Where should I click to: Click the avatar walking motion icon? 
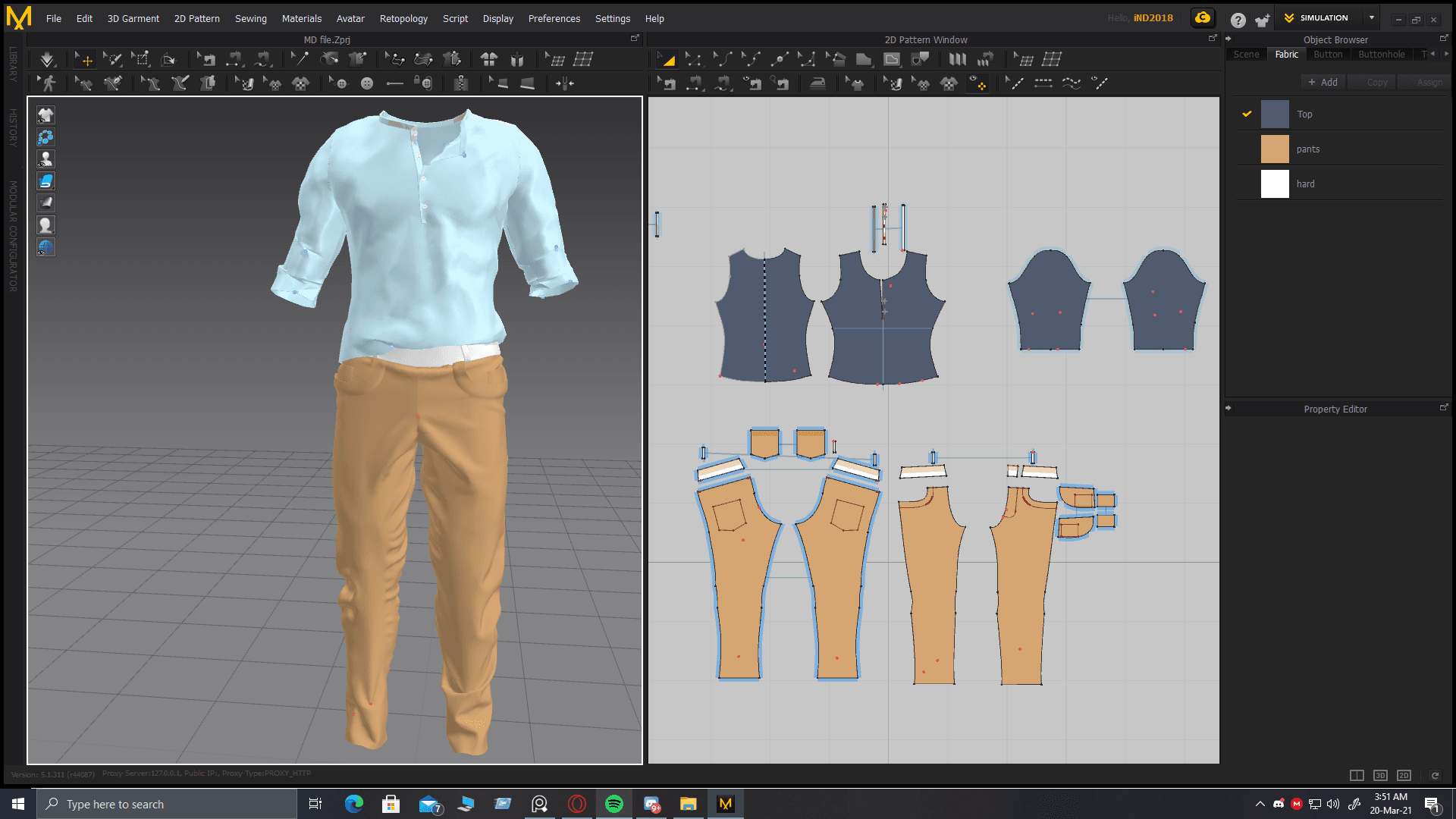click(x=49, y=83)
